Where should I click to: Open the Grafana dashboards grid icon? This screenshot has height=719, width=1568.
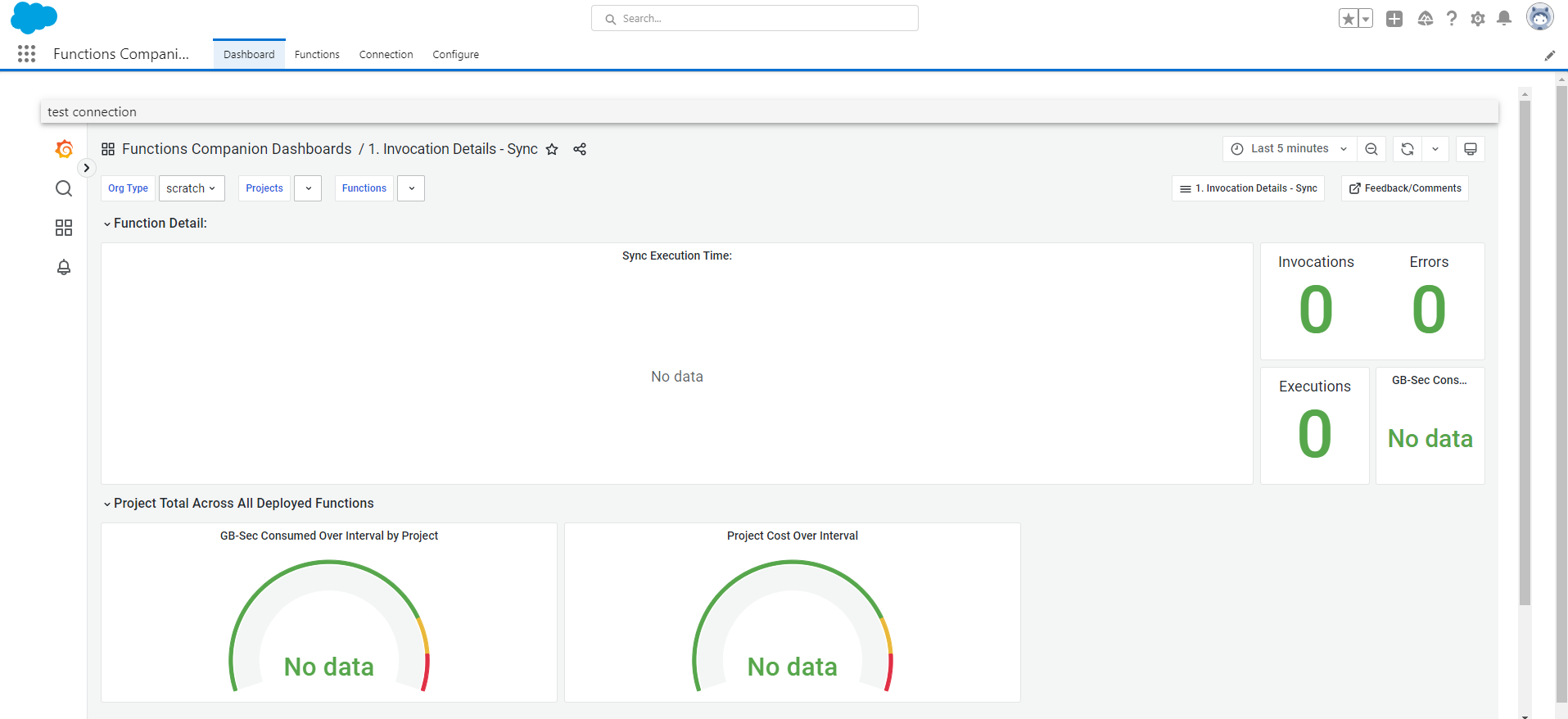click(64, 228)
